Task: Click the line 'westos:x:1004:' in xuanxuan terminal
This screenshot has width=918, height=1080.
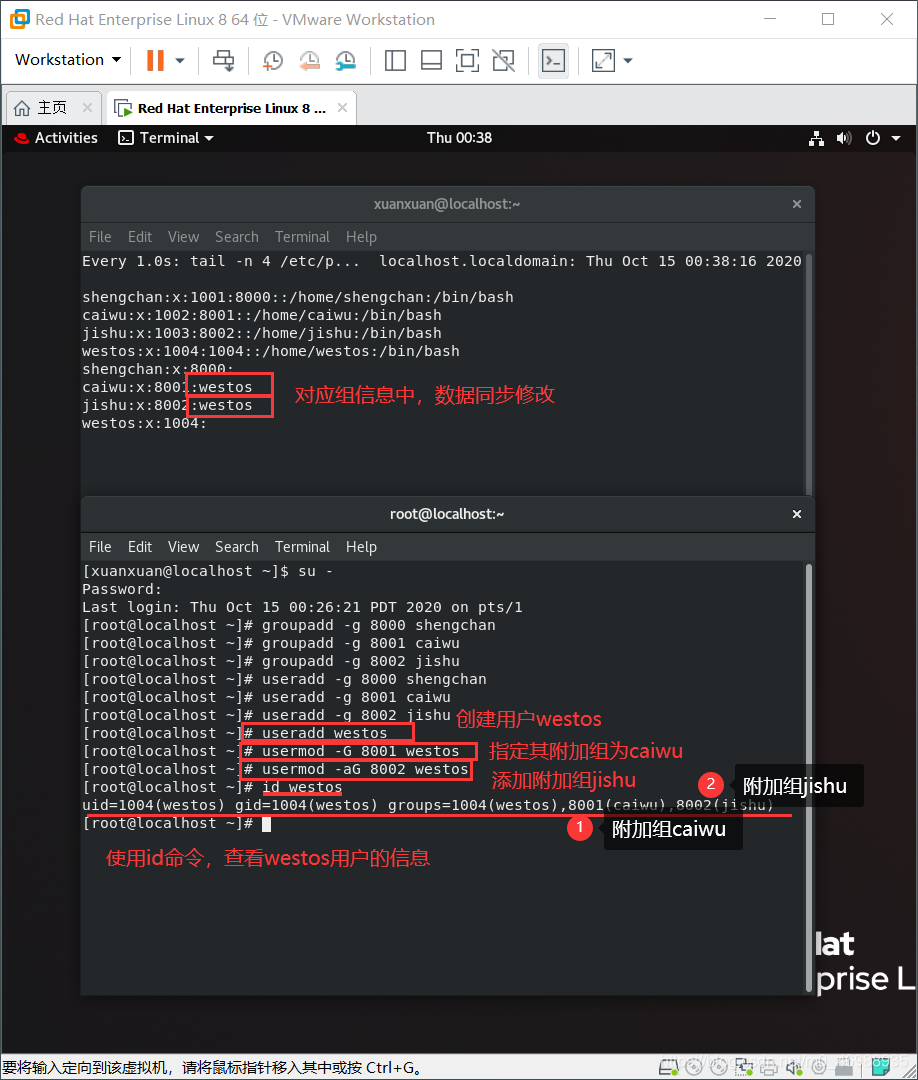Action: [144, 424]
